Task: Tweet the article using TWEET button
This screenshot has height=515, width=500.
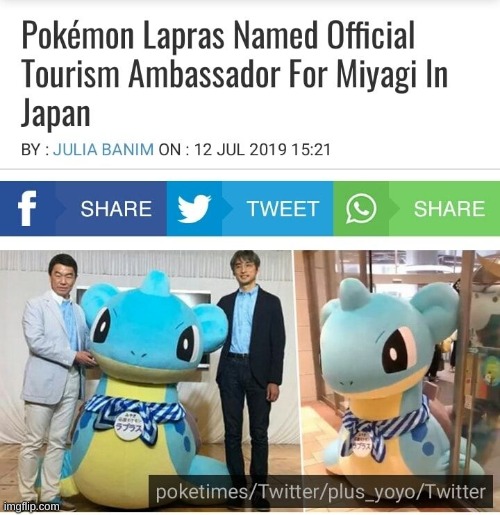Action: pyautogui.click(x=250, y=209)
